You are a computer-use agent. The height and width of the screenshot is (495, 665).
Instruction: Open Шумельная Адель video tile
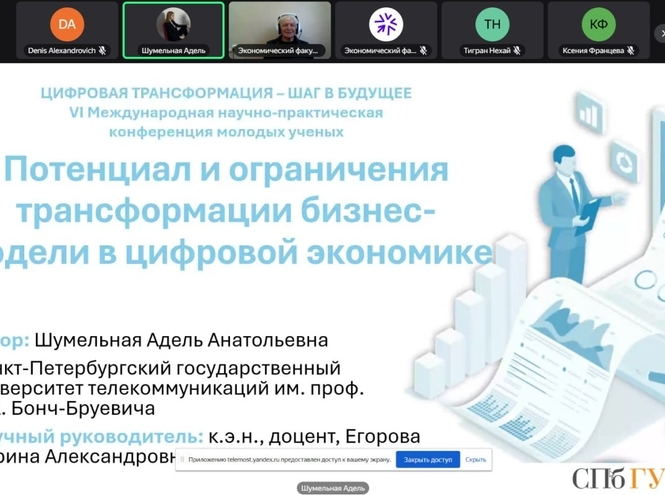click(x=173, y=30)
